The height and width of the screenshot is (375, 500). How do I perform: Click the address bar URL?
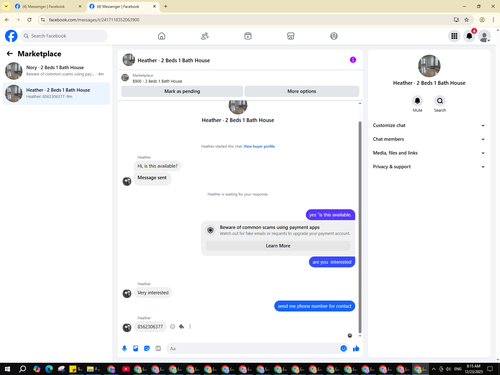94,20
